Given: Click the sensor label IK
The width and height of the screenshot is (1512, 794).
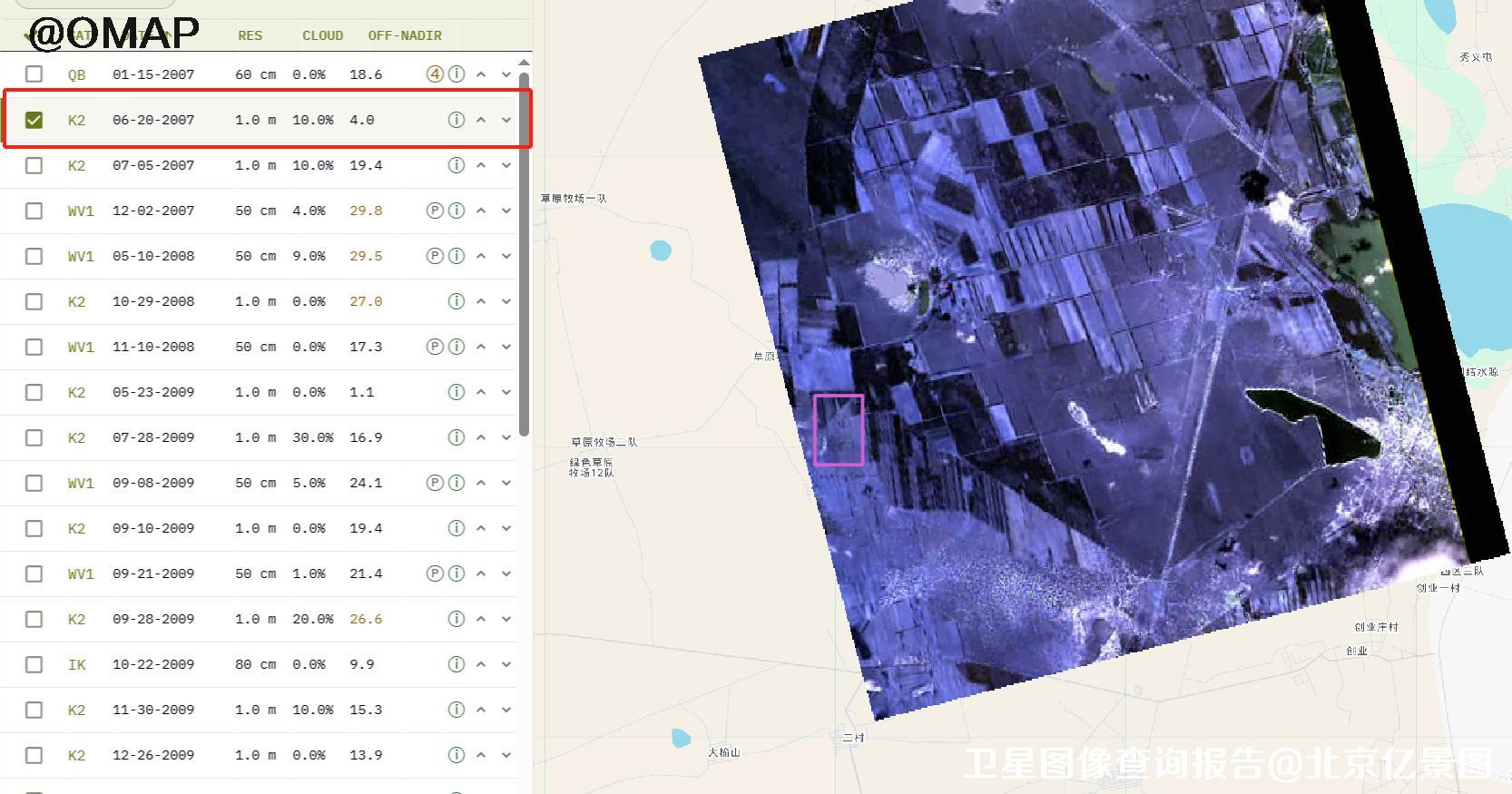Looking at the screenshot, I should point(77,664).
